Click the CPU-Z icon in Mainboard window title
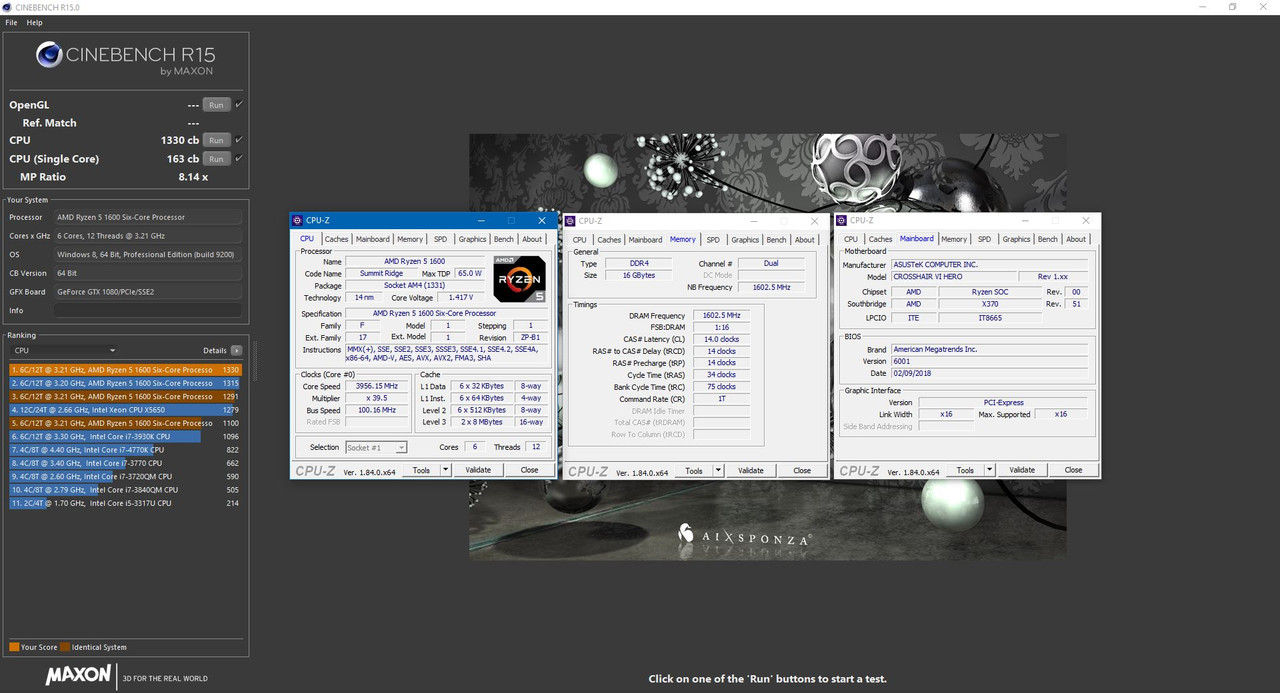 click(x=842, y=220)
